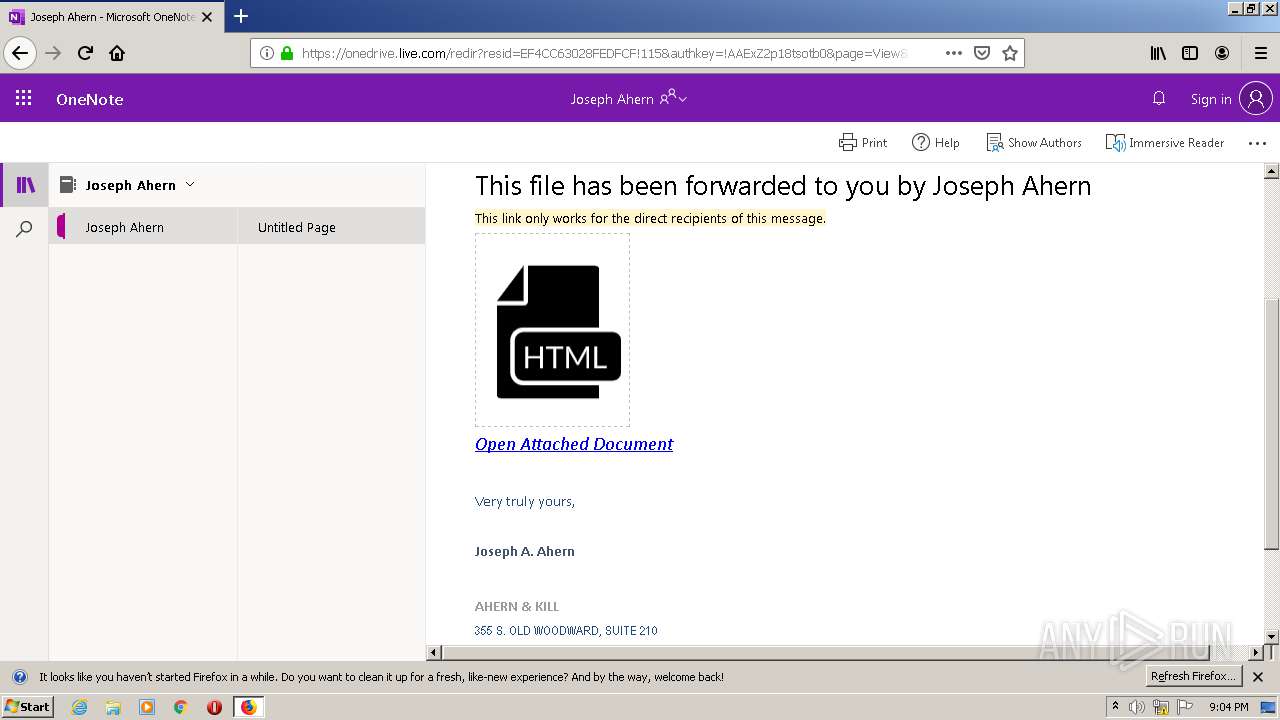This screenshot has width=1280, height=720.
Task: Bookmark this page with the star
Action: 1010,53
